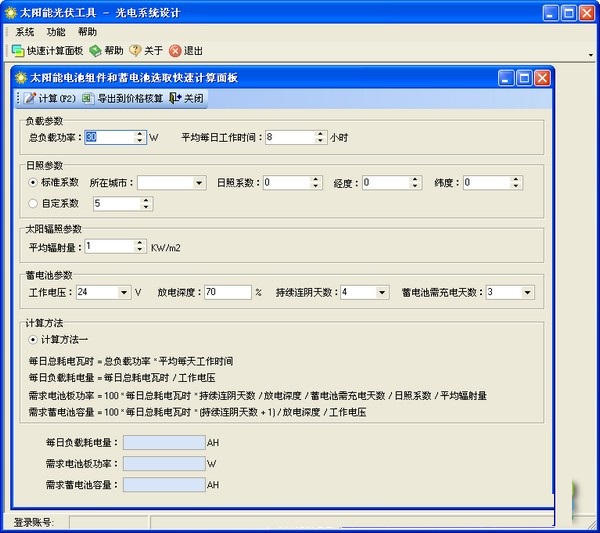
Task: Decrease 经度 with the down arrow
Action: pos(415,186)
